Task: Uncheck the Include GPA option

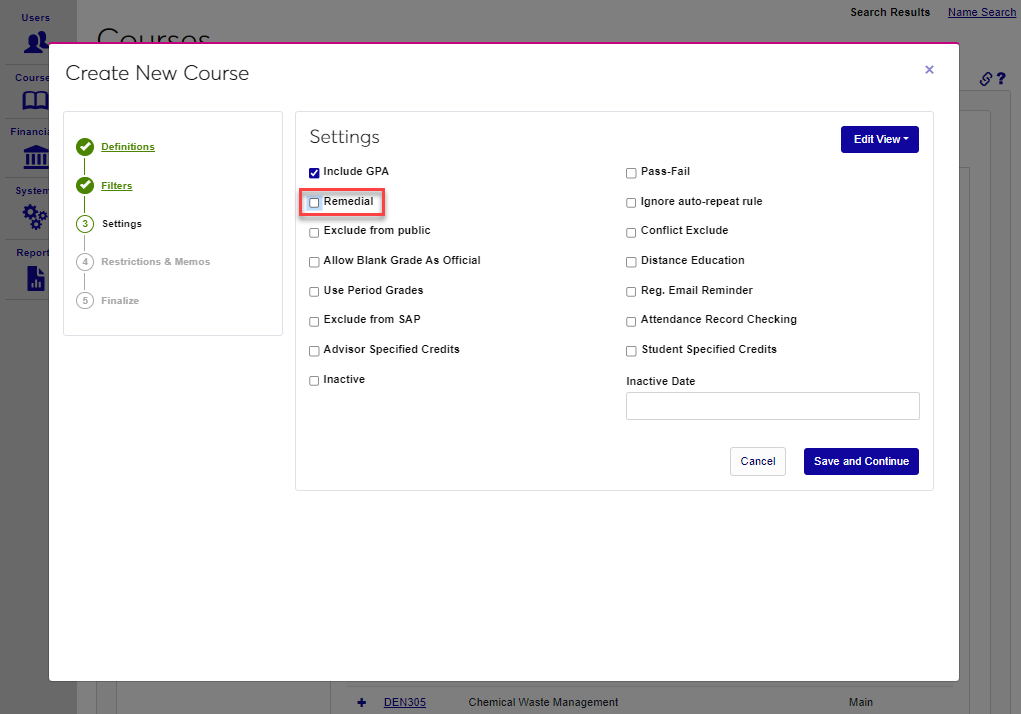Action: pyautogui.click(x=314, y=172)
